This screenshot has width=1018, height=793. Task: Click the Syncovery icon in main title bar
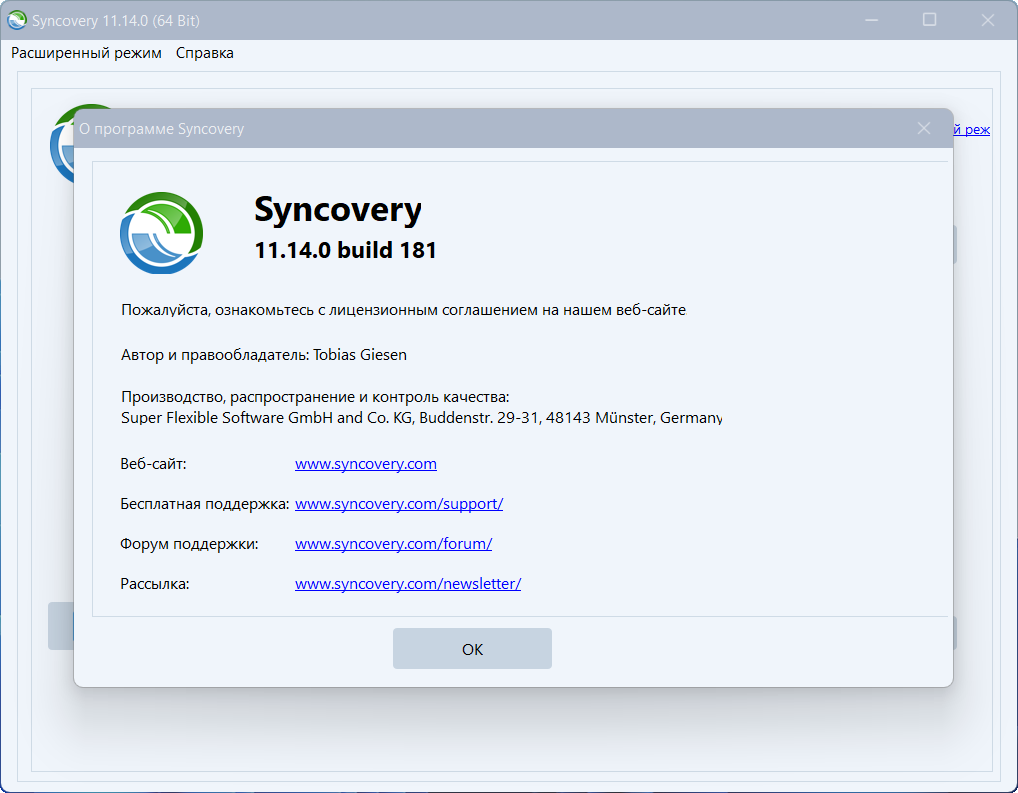click(16, 20)
